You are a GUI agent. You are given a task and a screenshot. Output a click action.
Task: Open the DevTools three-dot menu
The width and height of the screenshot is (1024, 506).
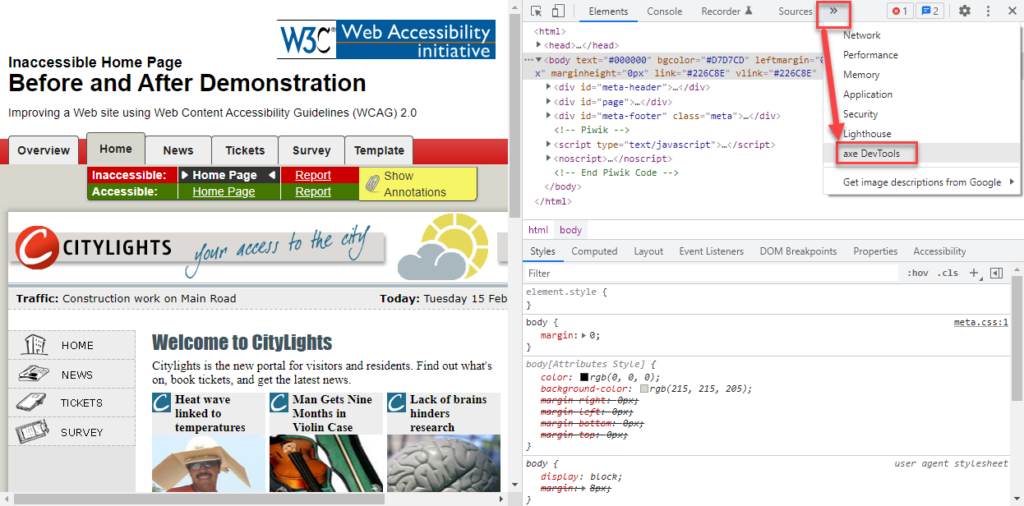[x=988, y=11]
